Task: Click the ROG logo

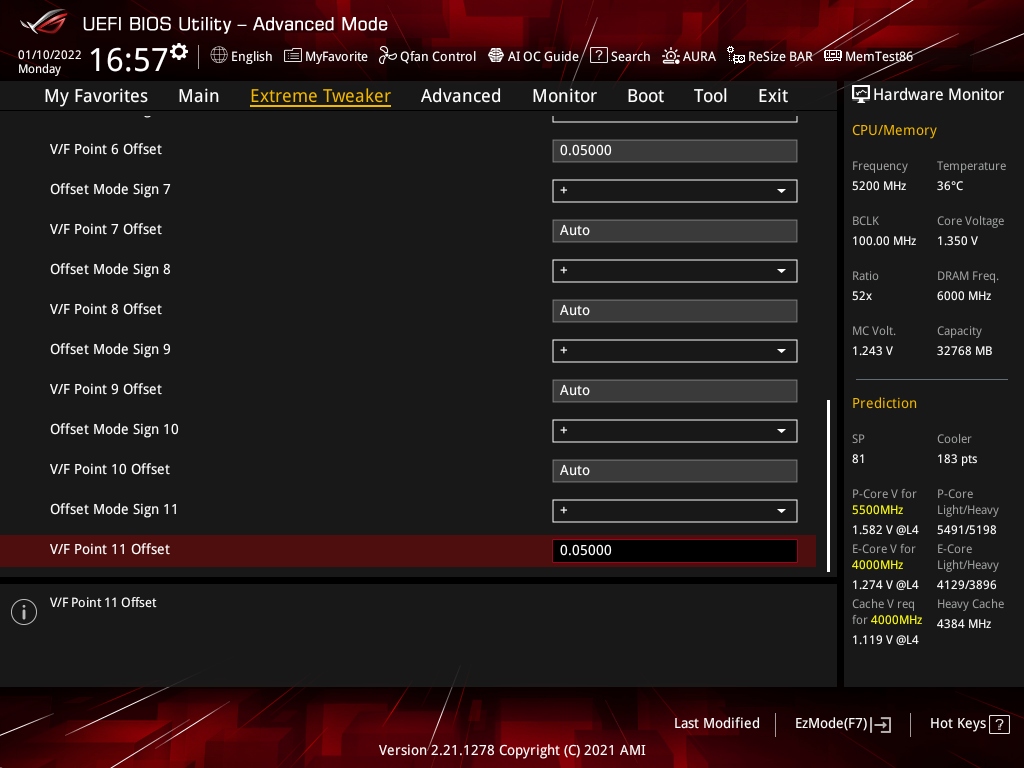Action: pyautogui.click(x=44, y=22)
